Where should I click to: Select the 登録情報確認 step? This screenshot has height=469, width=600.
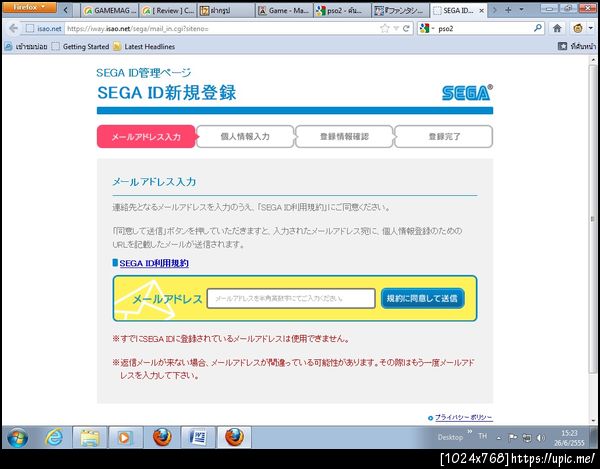coord(344,137)
